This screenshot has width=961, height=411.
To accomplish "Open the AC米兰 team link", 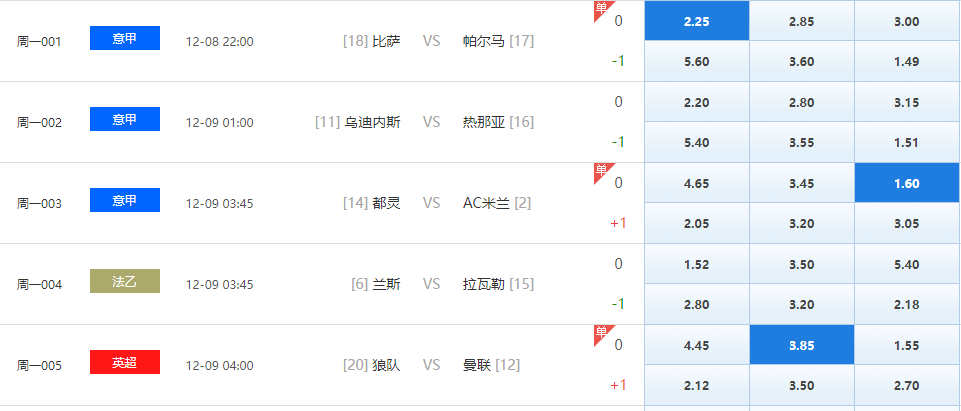I will coord(486,203).
